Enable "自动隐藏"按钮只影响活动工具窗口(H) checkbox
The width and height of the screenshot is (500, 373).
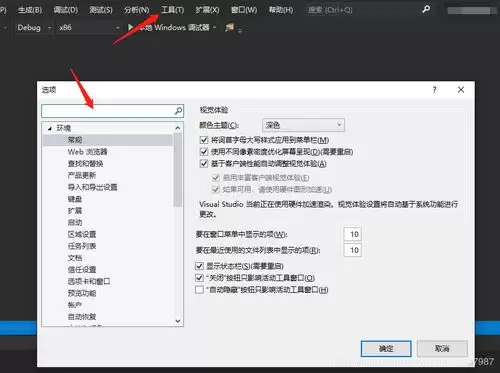[199, 290]
